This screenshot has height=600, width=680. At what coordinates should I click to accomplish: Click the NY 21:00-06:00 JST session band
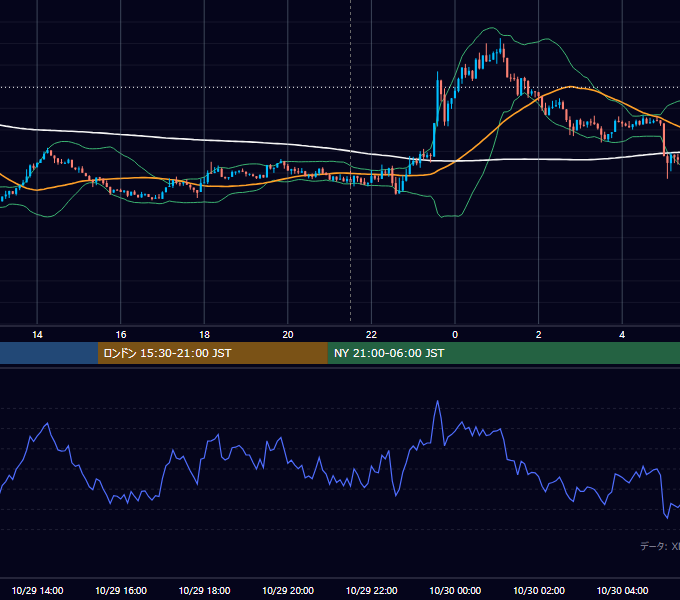[x=503, y=353]
